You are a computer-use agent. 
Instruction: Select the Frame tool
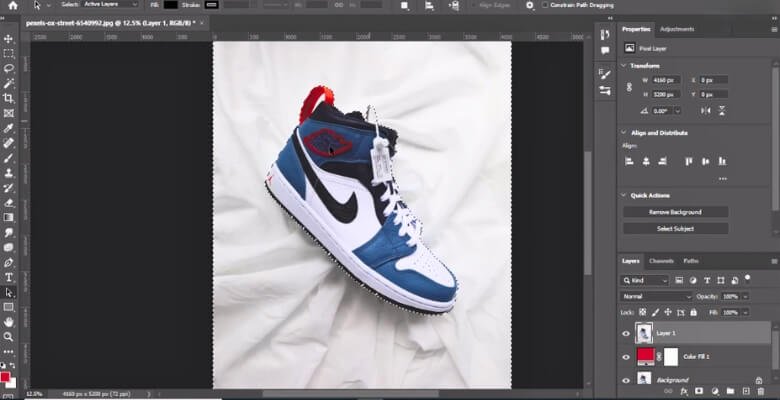pos(8,113)
